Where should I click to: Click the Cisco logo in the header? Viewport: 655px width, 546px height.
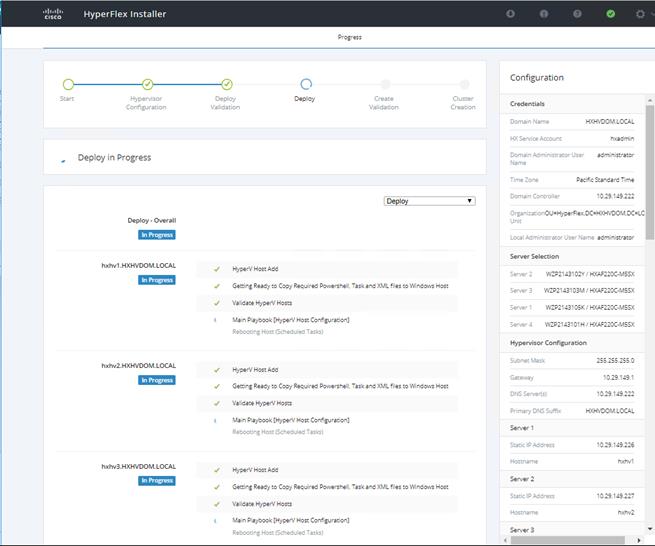point(53,14)
